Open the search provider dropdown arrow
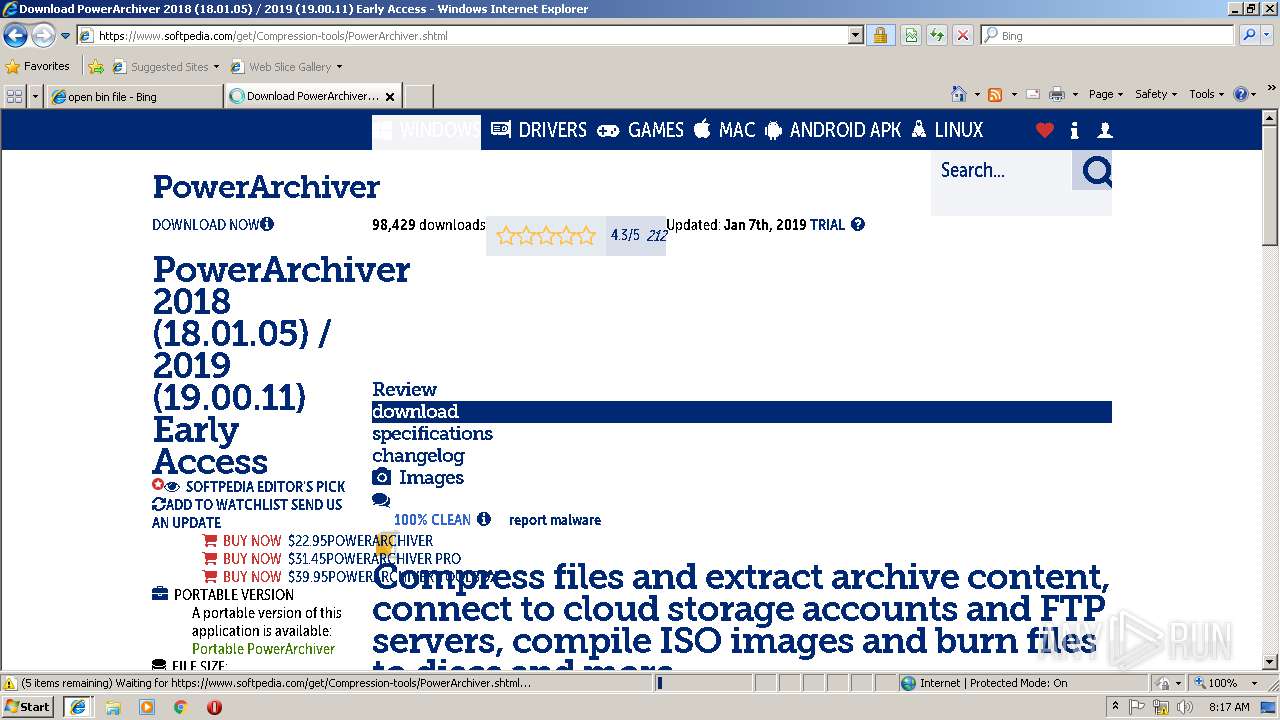 point(1268,35)
